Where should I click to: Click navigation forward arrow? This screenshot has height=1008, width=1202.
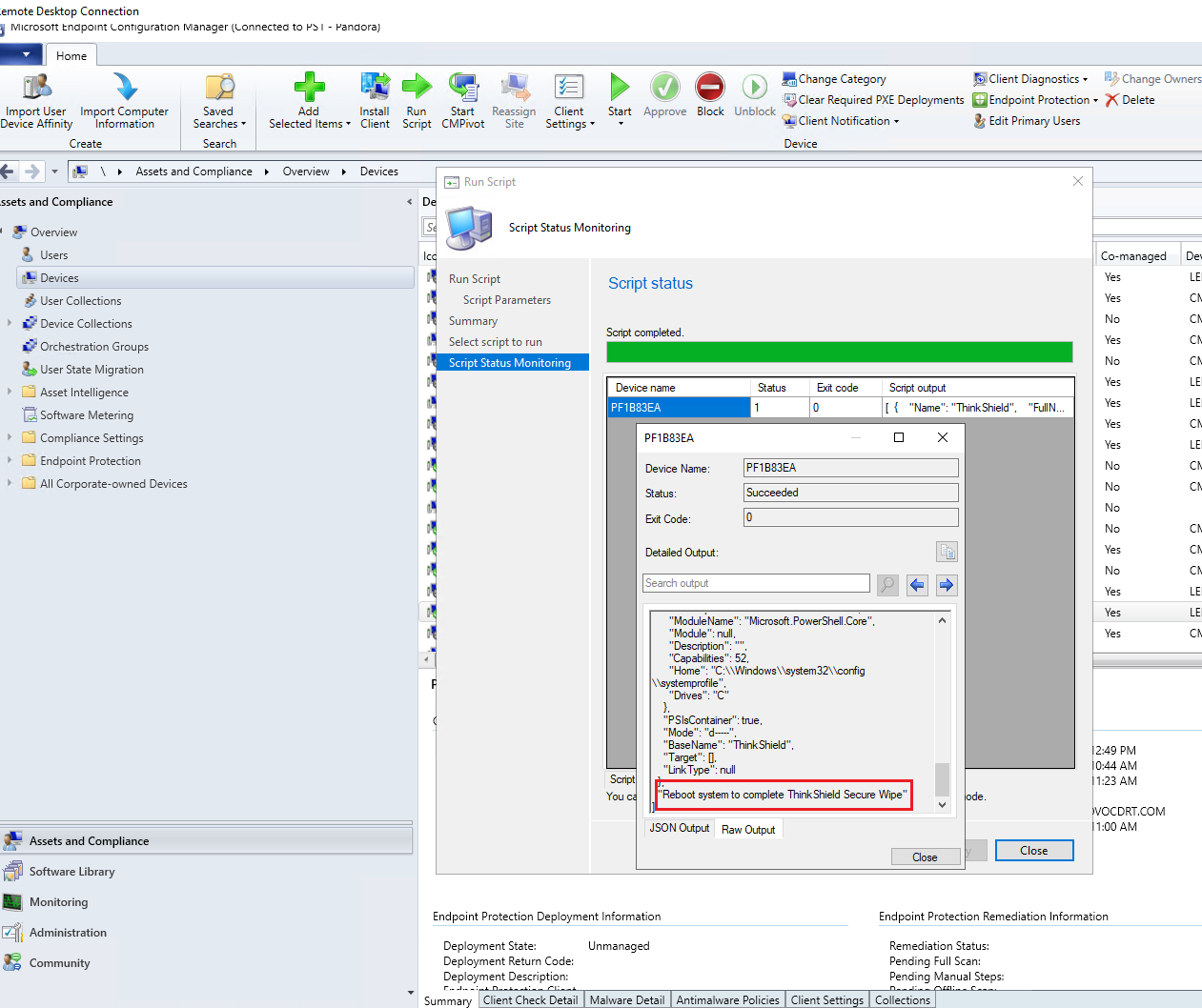(x=32, y=171)
